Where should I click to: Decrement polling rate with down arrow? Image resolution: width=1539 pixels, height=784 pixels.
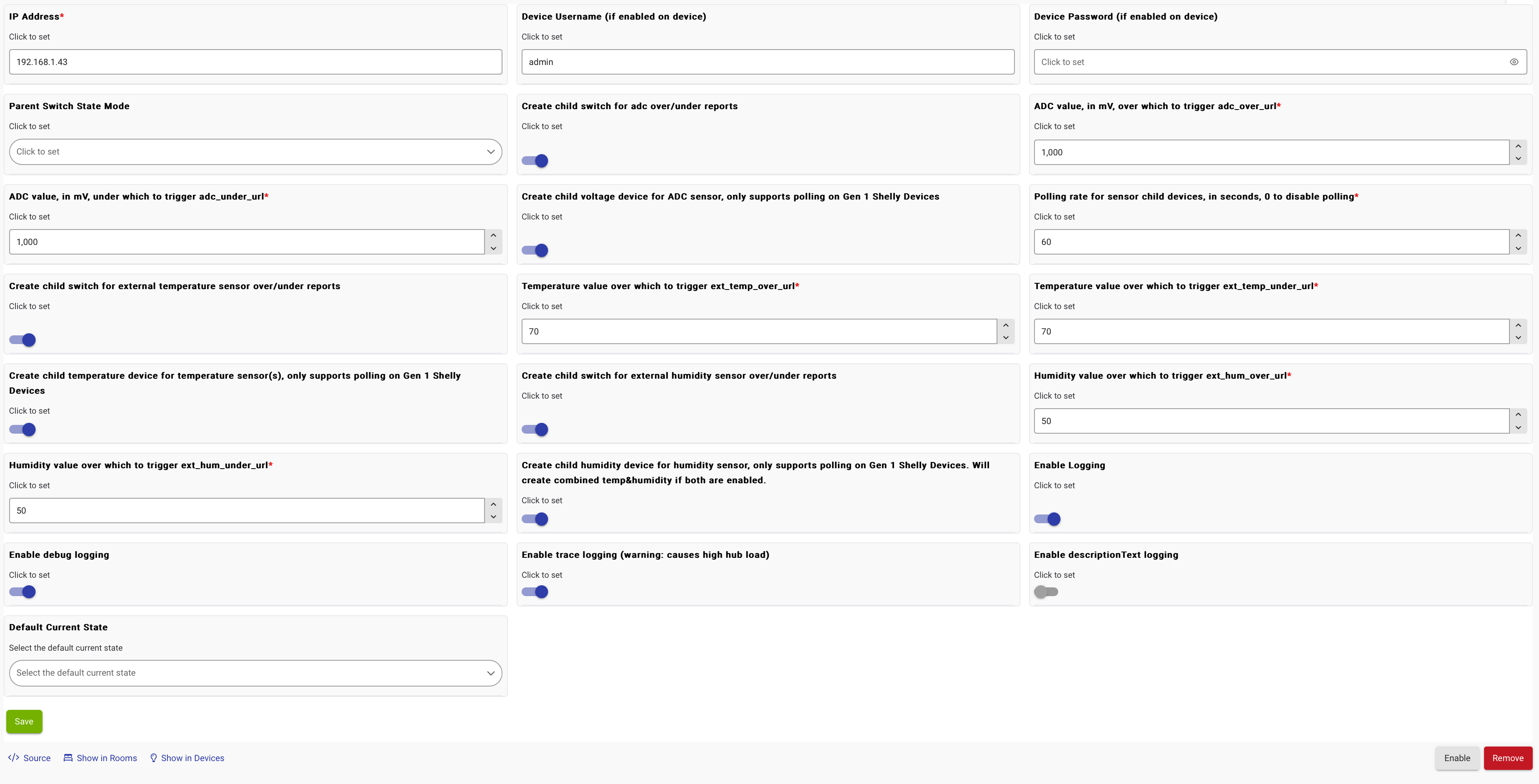(1517, 249)
